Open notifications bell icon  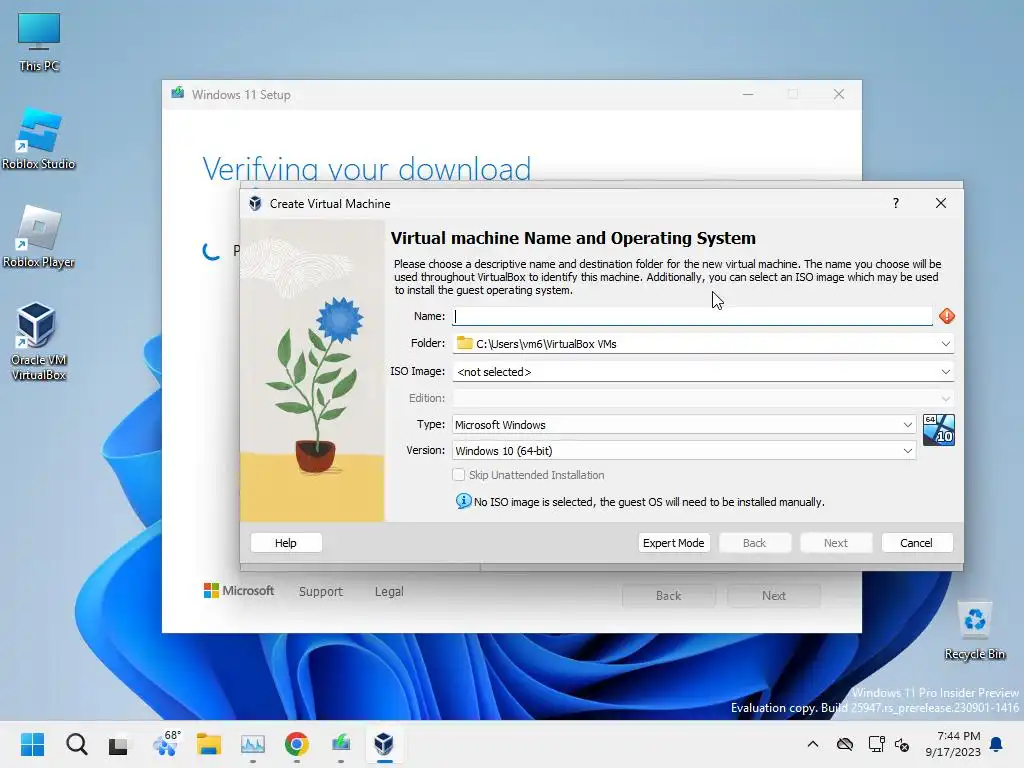click(997, 744)
